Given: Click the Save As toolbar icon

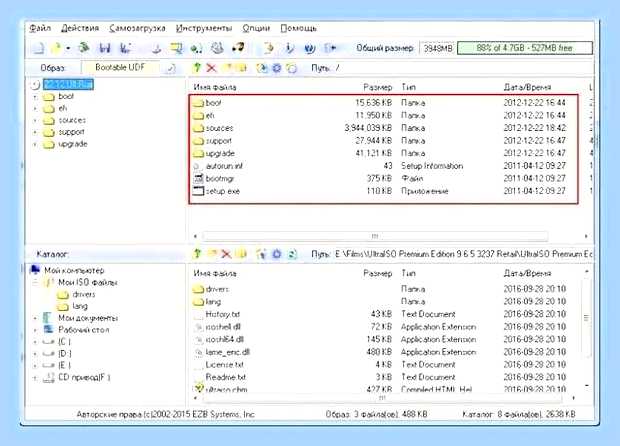Looking at the screenshot, I should tap(126, 48).
